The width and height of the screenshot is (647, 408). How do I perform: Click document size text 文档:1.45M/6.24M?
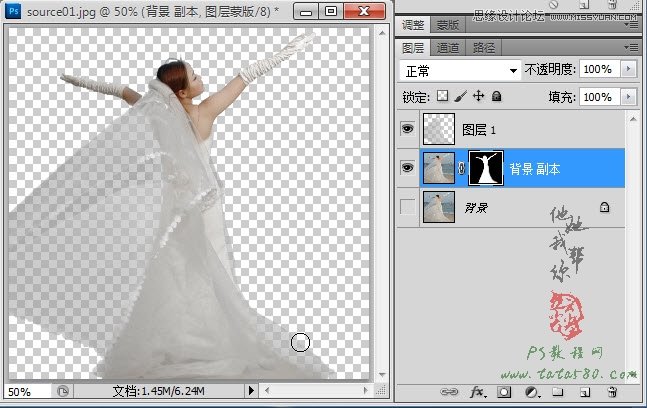[158, 391]
